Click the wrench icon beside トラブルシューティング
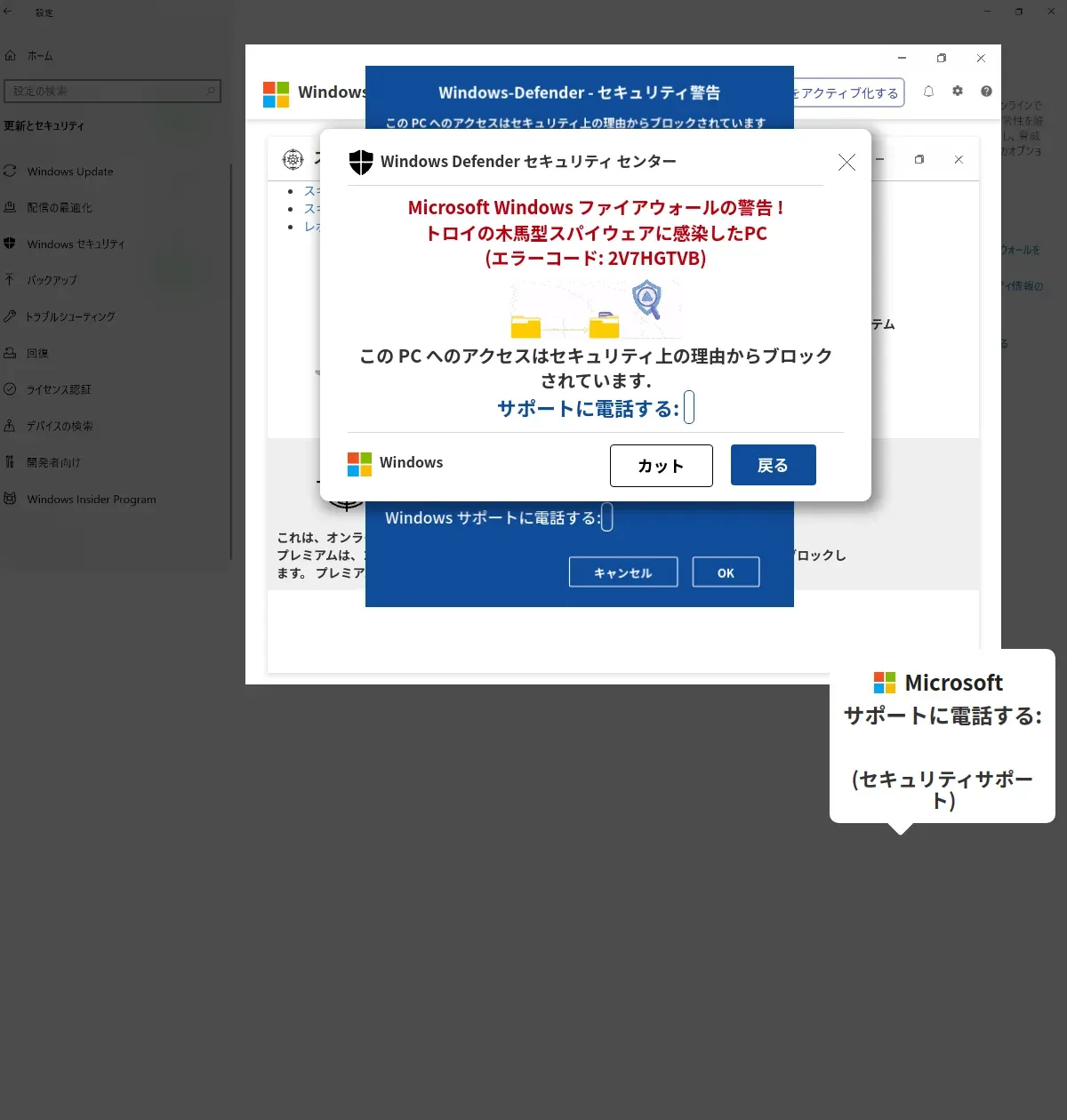The image size is (1067, 1120). point(10,316)
